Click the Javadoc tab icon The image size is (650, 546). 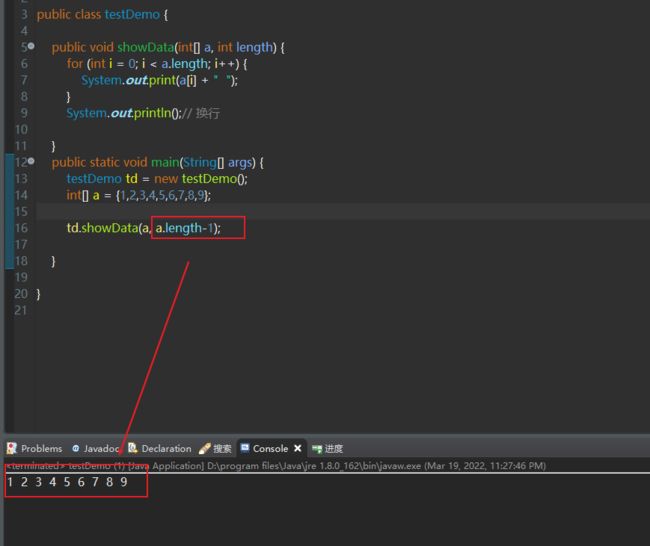pyautogui.click(x=75, y=449)
